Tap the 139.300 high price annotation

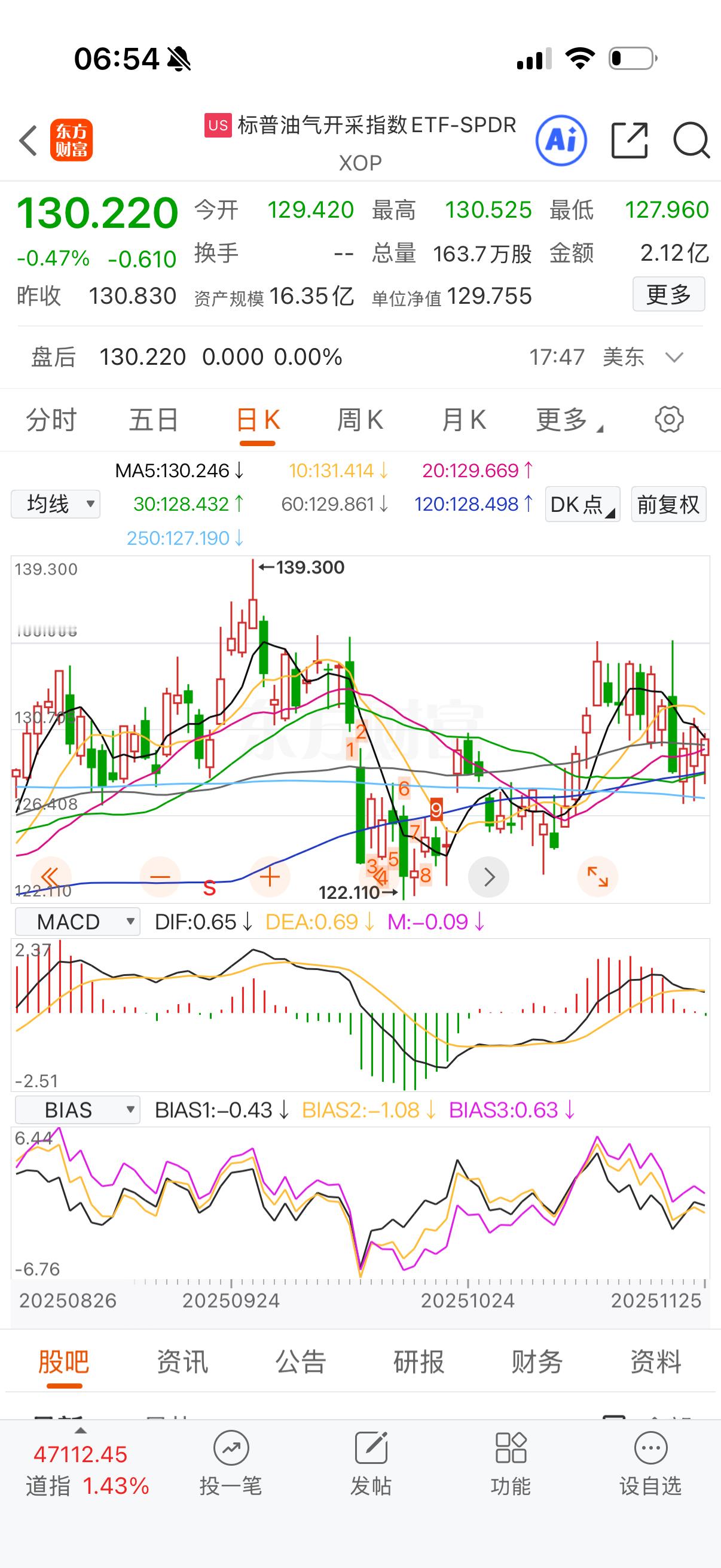click(302, 568)
